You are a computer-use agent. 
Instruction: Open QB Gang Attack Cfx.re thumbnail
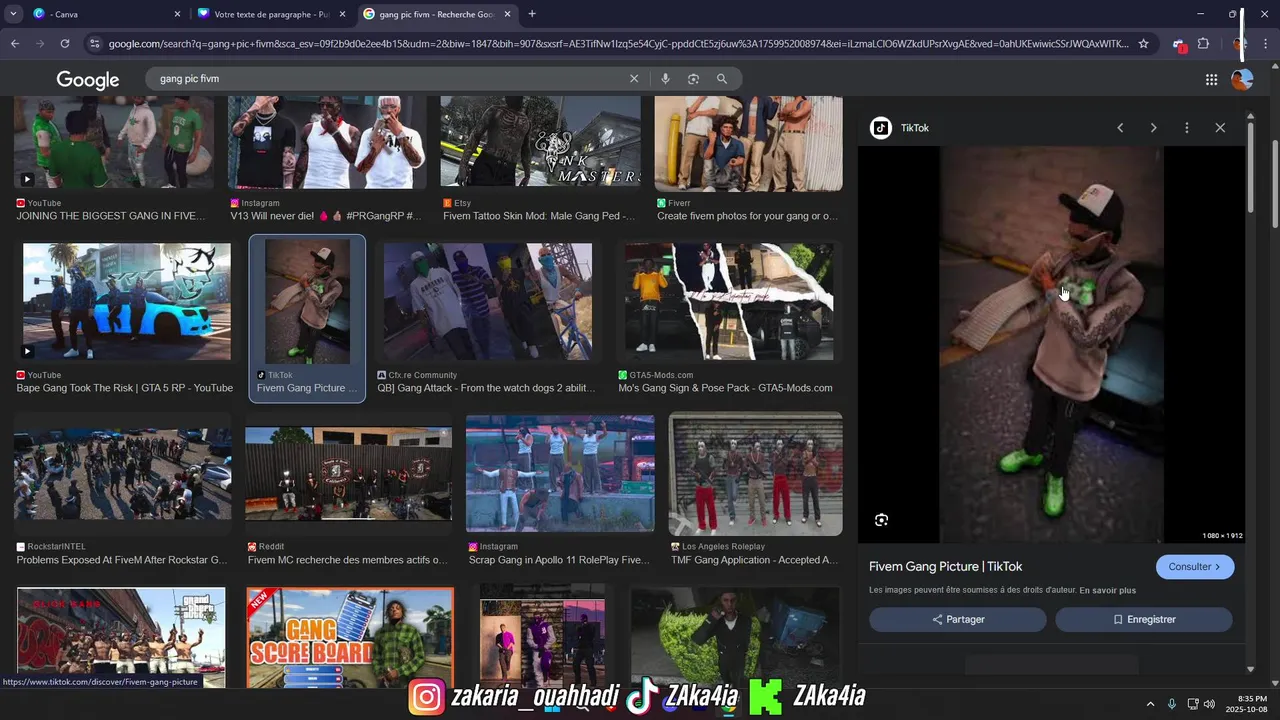[488, 301]
